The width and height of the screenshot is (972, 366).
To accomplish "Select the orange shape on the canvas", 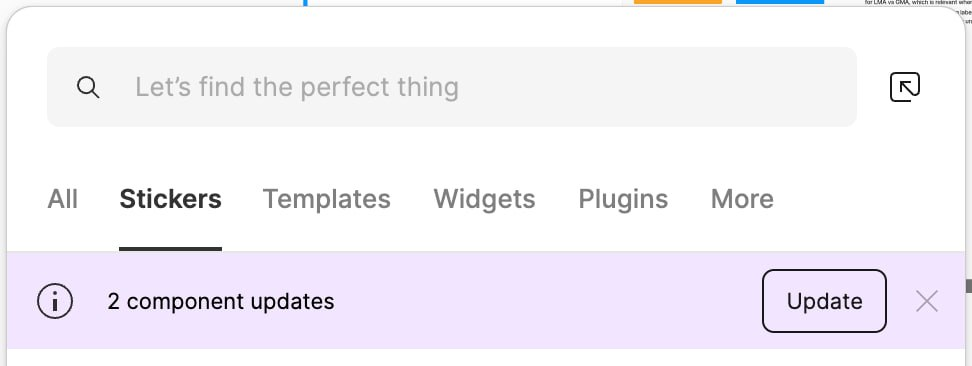I will (678, 2).
